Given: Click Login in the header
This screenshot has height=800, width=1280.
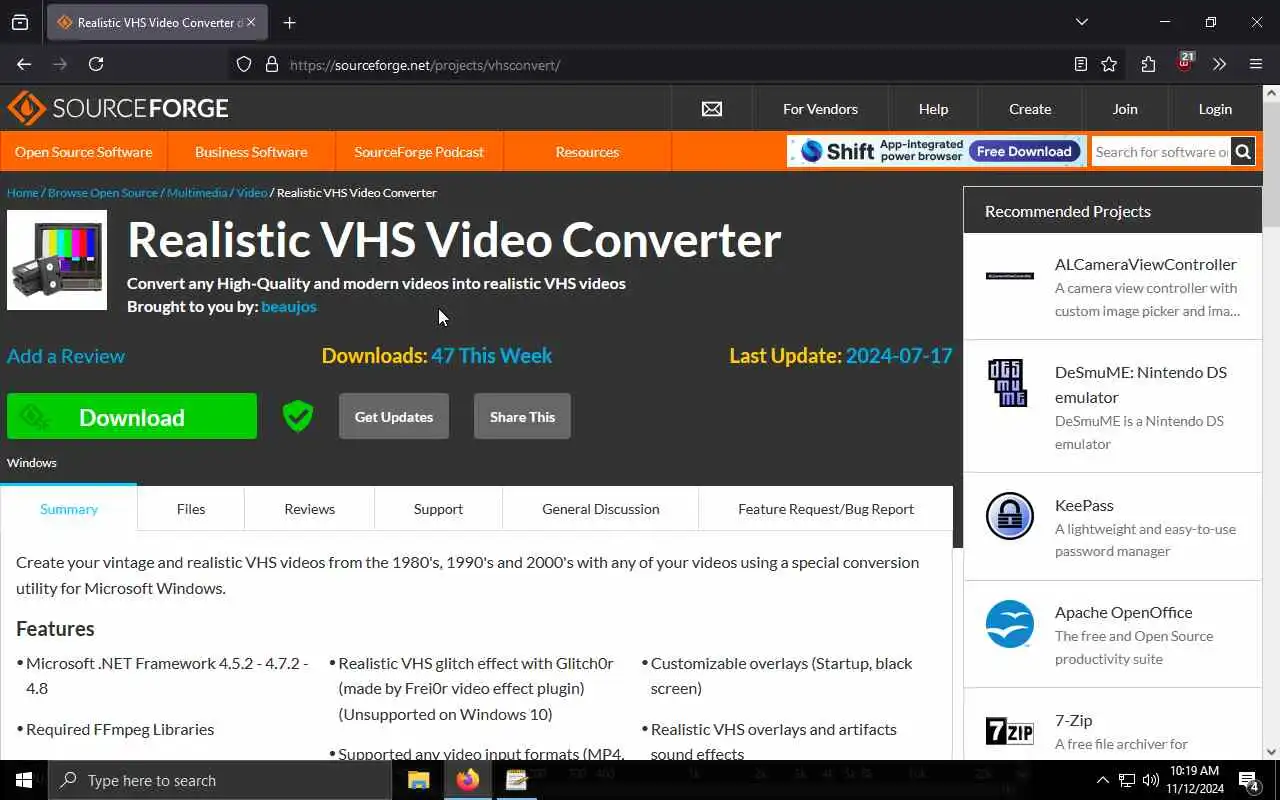Looking at the screenshot, I should click(1215, 109).
